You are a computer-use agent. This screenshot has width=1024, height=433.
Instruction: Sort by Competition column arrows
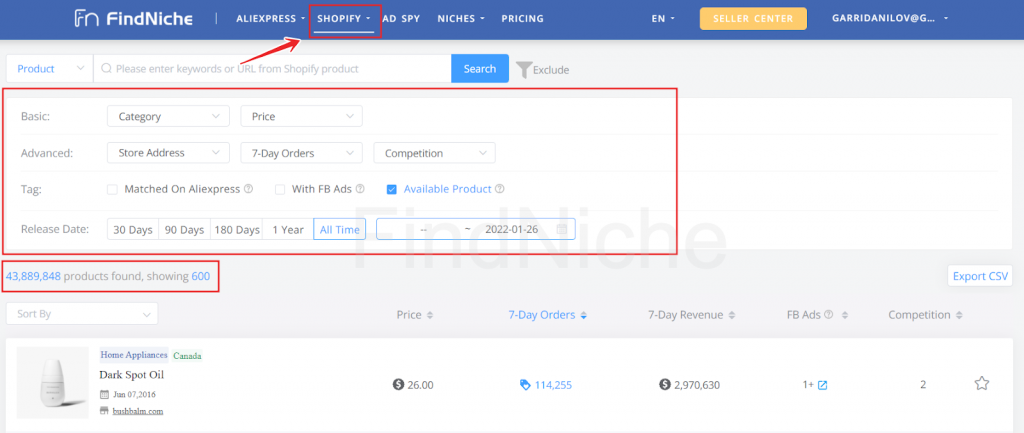point(959,315)
